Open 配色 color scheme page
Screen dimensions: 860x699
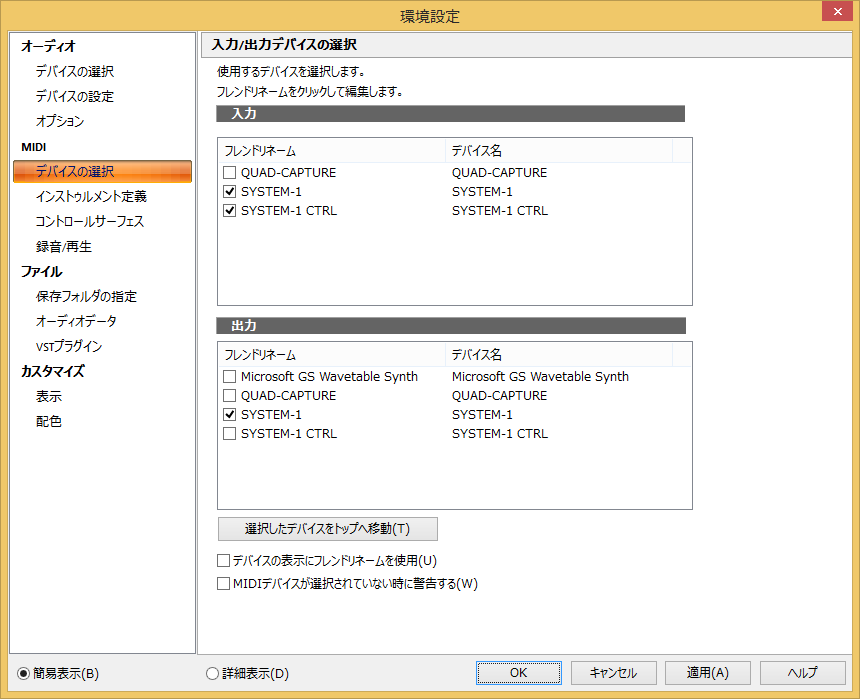pos(49,421)
